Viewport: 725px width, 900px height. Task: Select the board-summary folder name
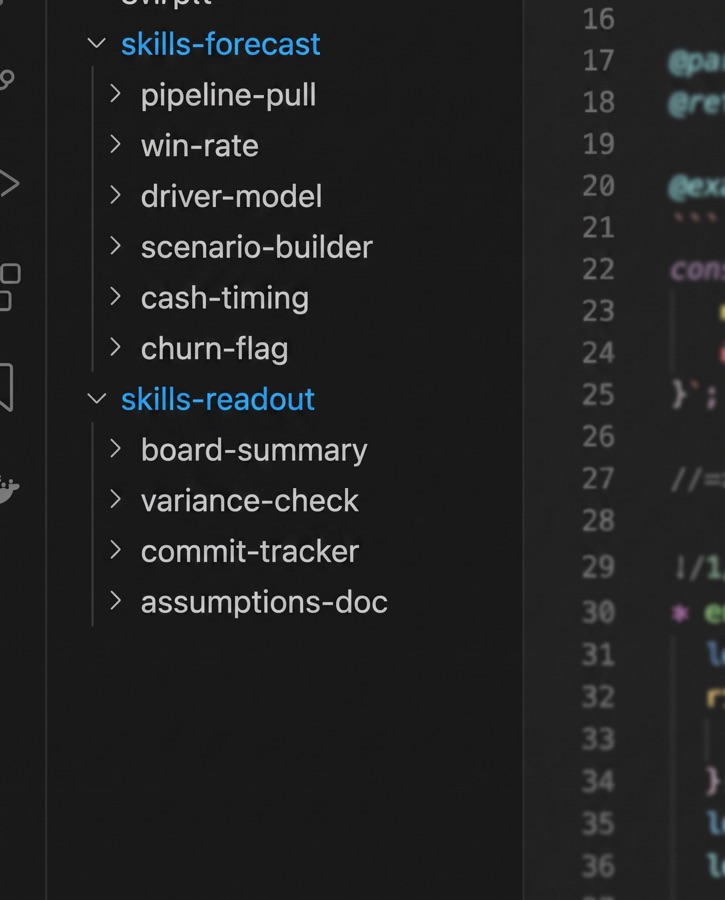point(254,450)
